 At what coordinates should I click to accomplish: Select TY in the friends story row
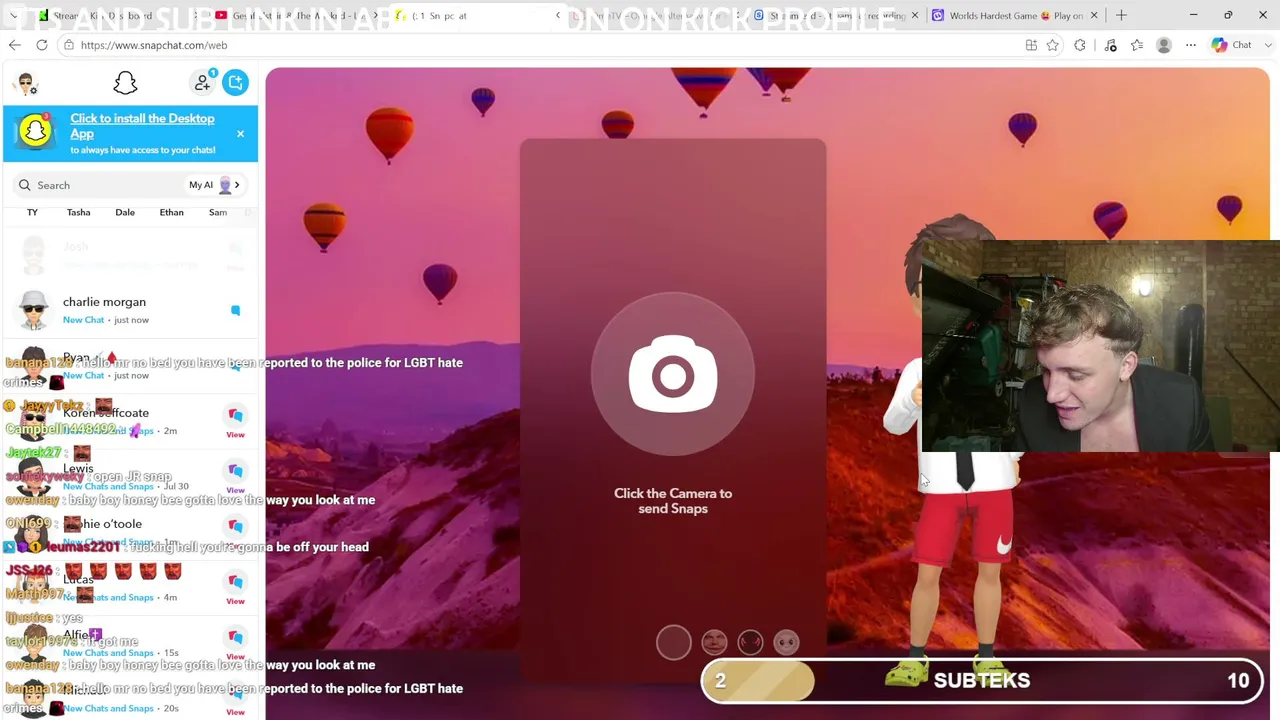click(32, 212)
